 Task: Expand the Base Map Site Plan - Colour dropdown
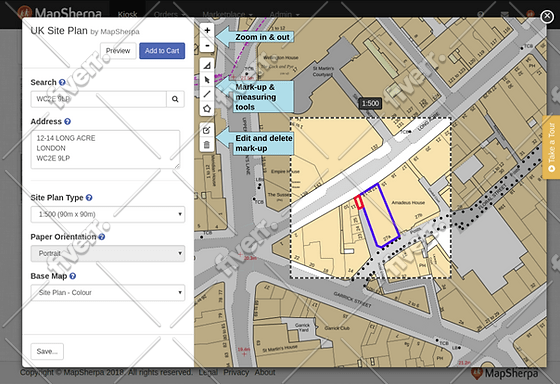click(x=108, y=293)
